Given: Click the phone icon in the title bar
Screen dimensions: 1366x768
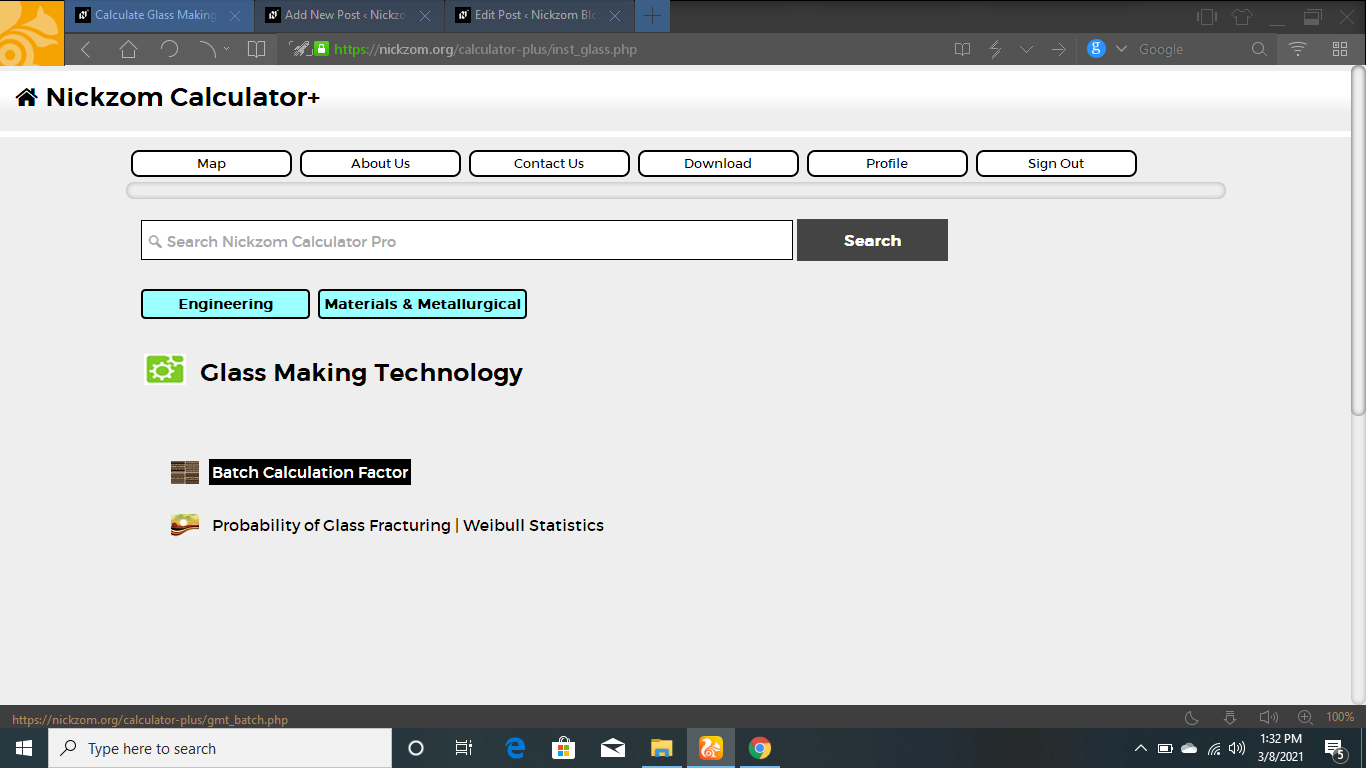Looking at the screenshot, I should coord(1207,16).
